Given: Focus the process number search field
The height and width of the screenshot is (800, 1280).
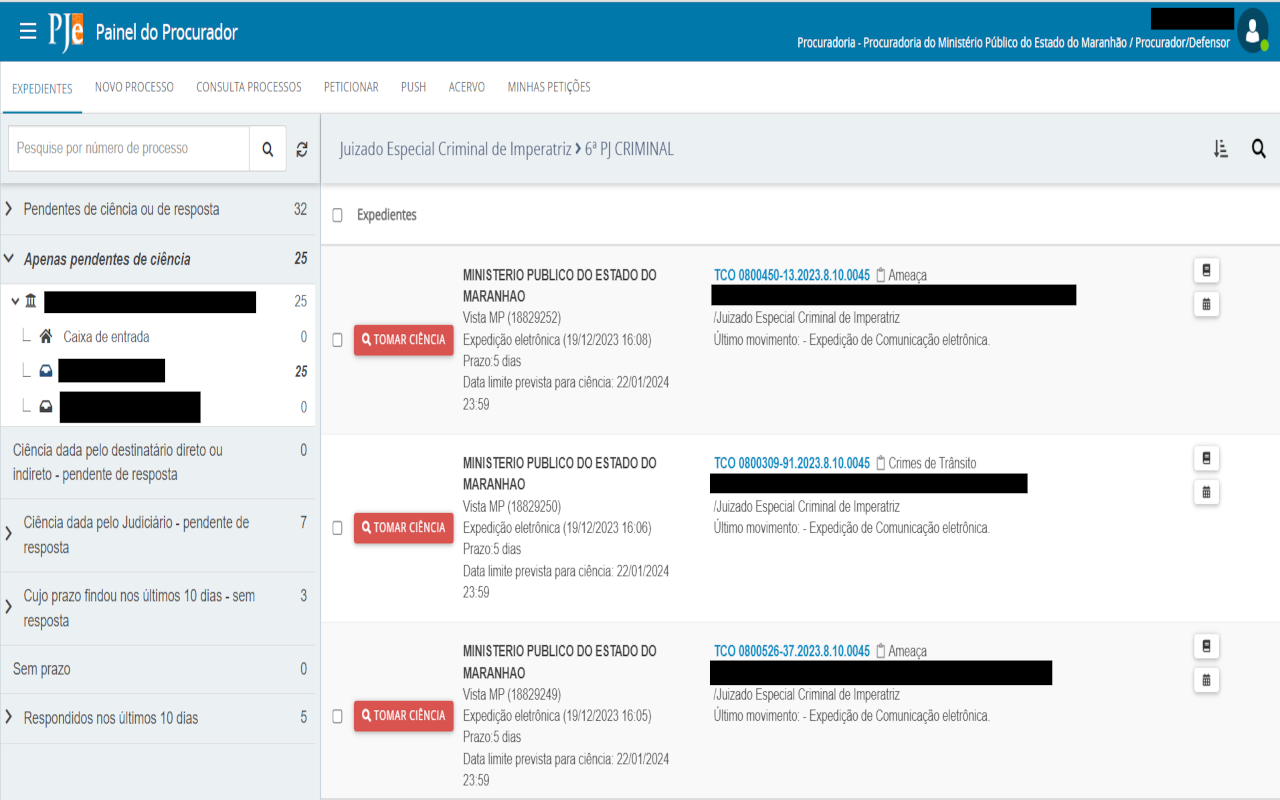Looking at the screenshot, I should point(129,149).
